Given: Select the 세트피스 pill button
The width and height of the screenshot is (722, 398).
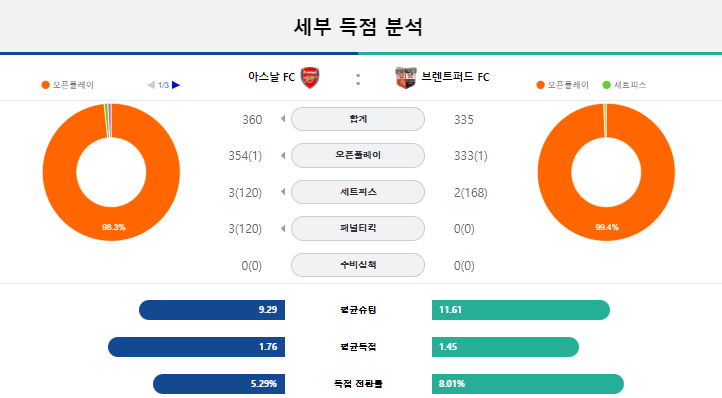Looking at the screenshot, I should coord(358,192).
